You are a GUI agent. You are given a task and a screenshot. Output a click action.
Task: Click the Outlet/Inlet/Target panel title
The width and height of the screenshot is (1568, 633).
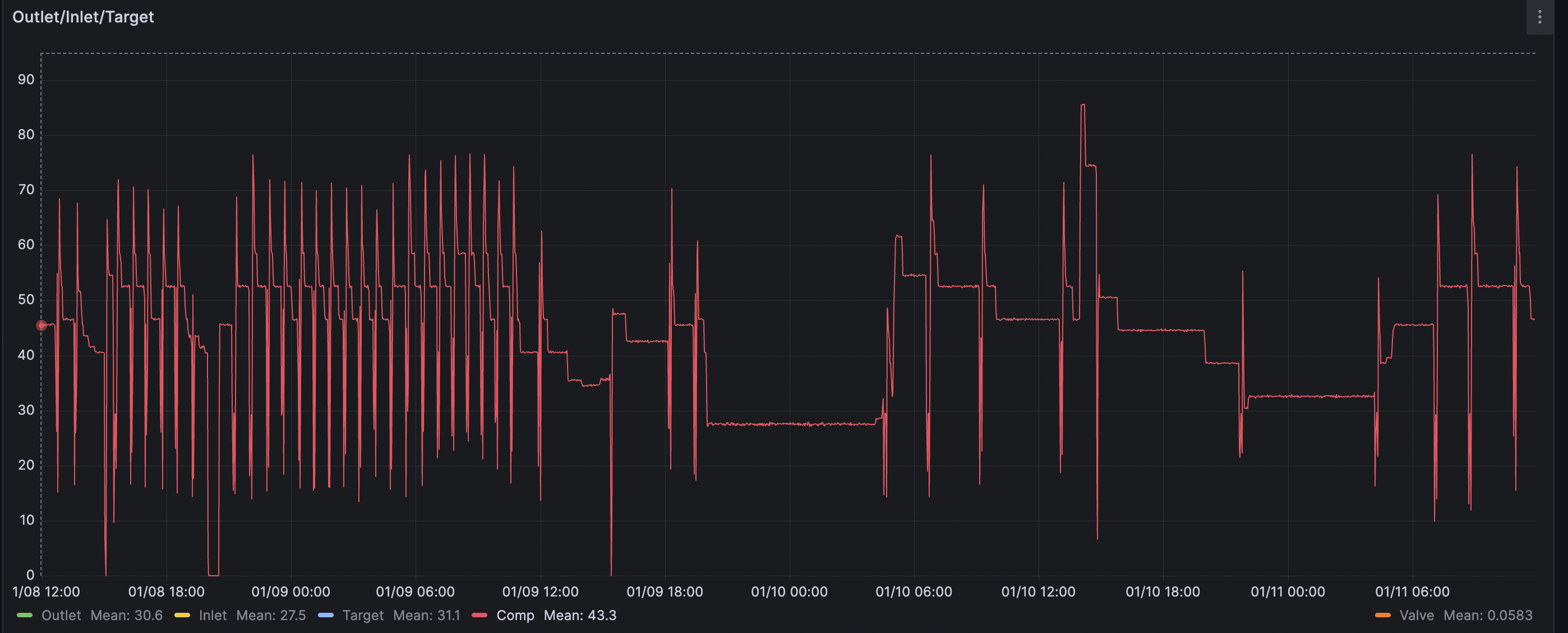tap(84, 17)
